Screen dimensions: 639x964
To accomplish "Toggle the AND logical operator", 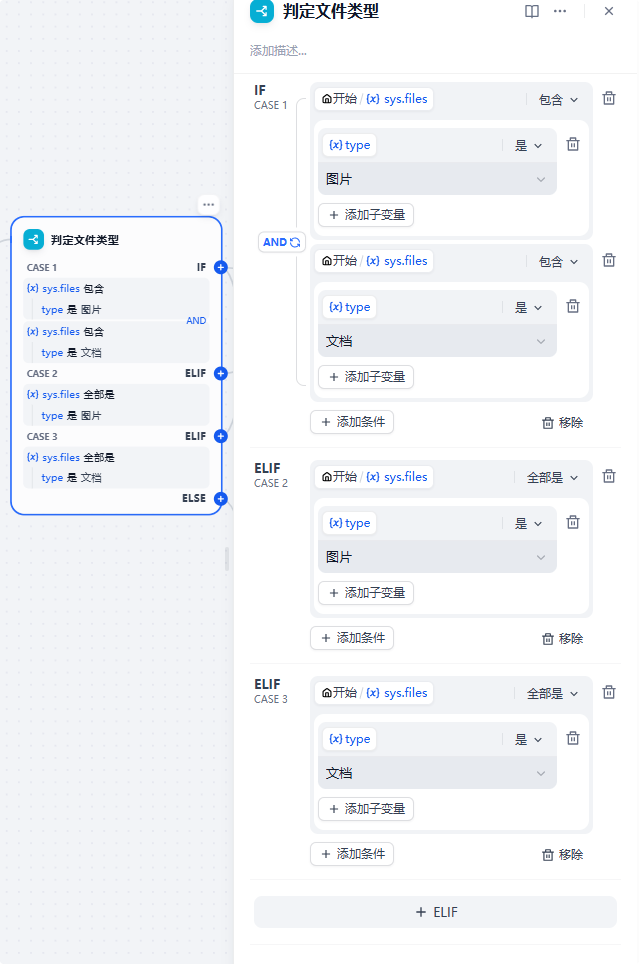I will [x=282, y=242].
